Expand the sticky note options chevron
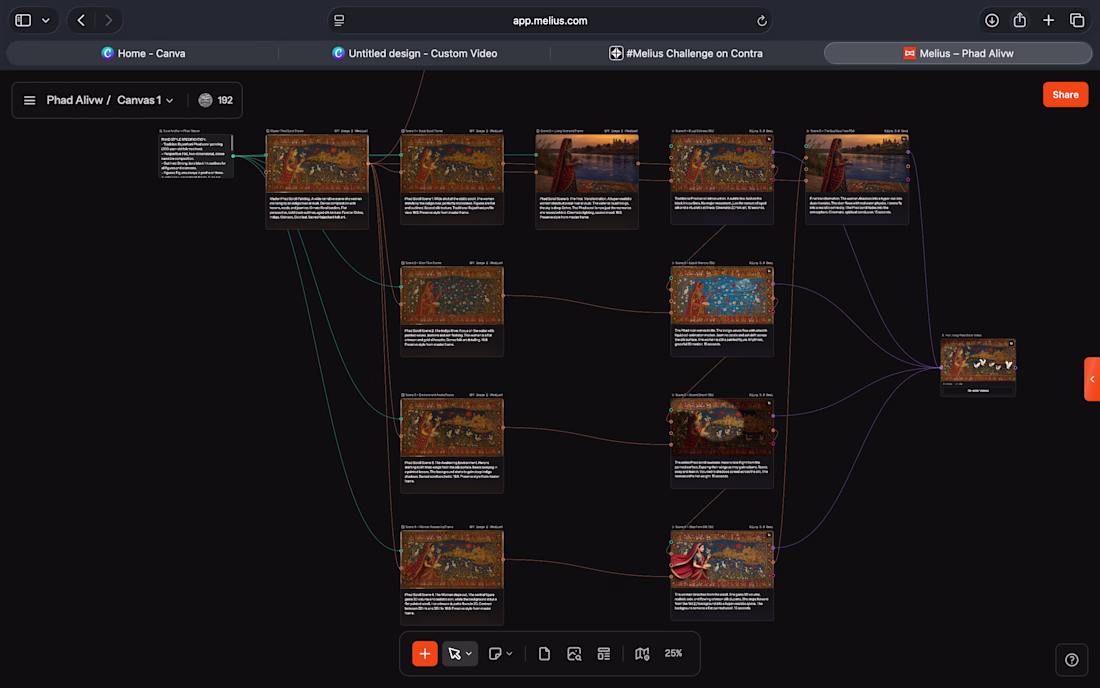 point(509,654)
